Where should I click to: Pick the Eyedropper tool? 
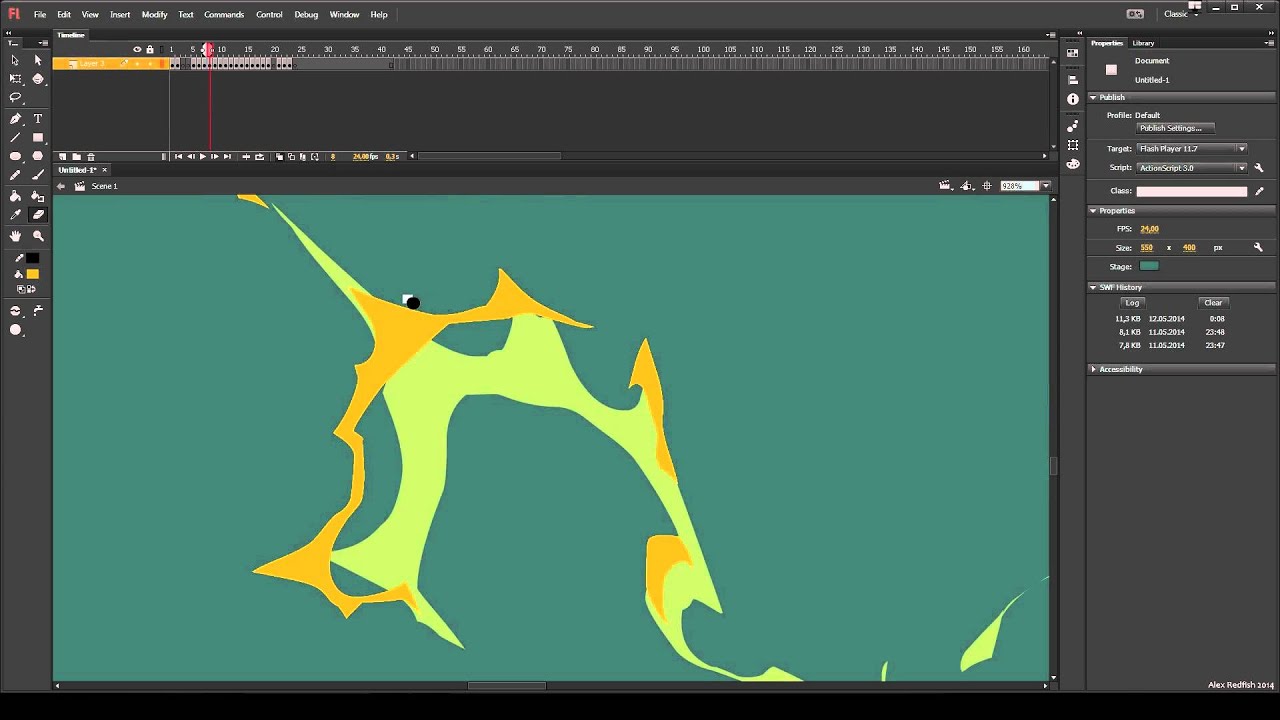click(x=15, y=215)
